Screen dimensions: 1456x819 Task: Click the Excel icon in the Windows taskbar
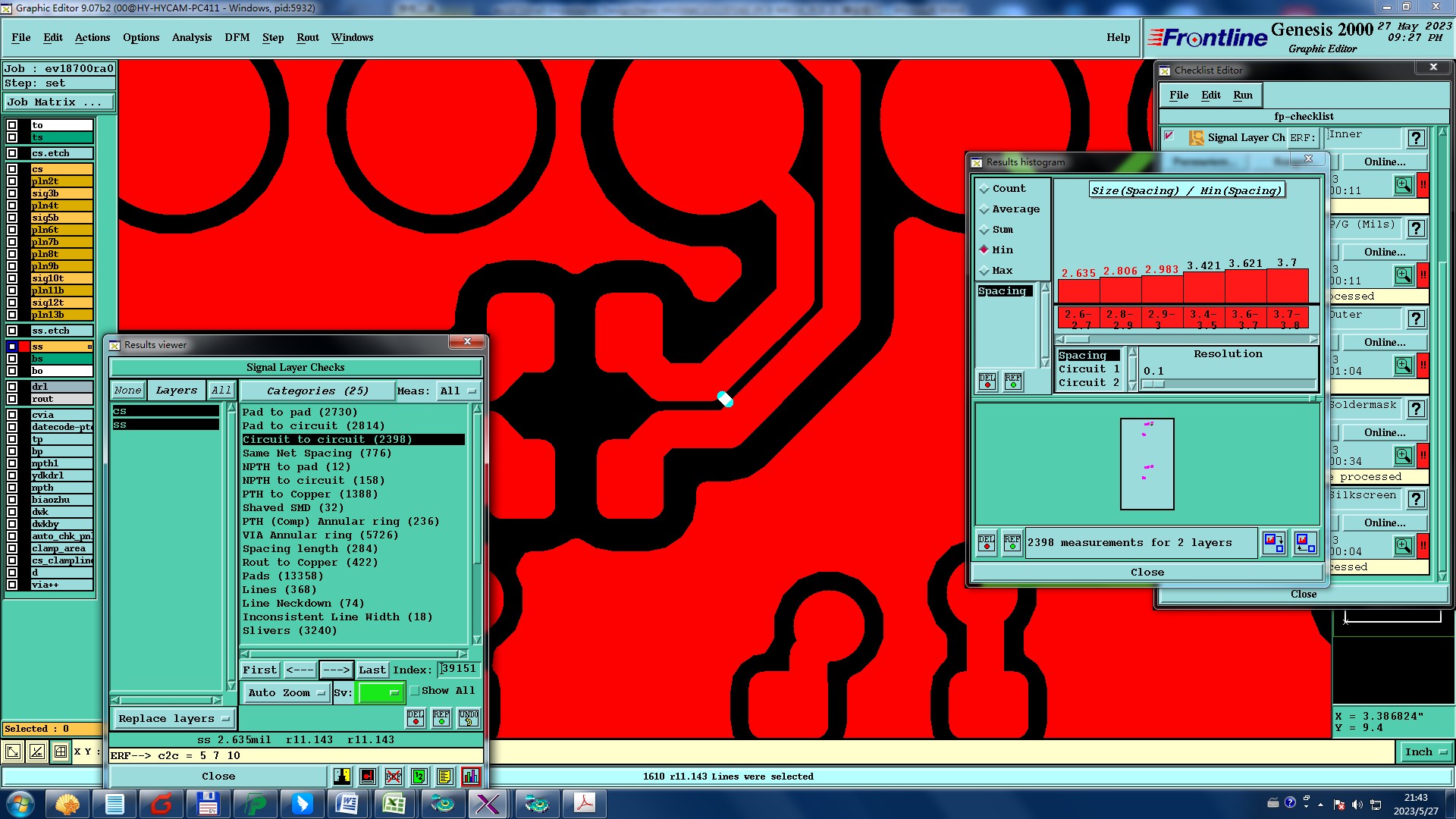point(394,803)
